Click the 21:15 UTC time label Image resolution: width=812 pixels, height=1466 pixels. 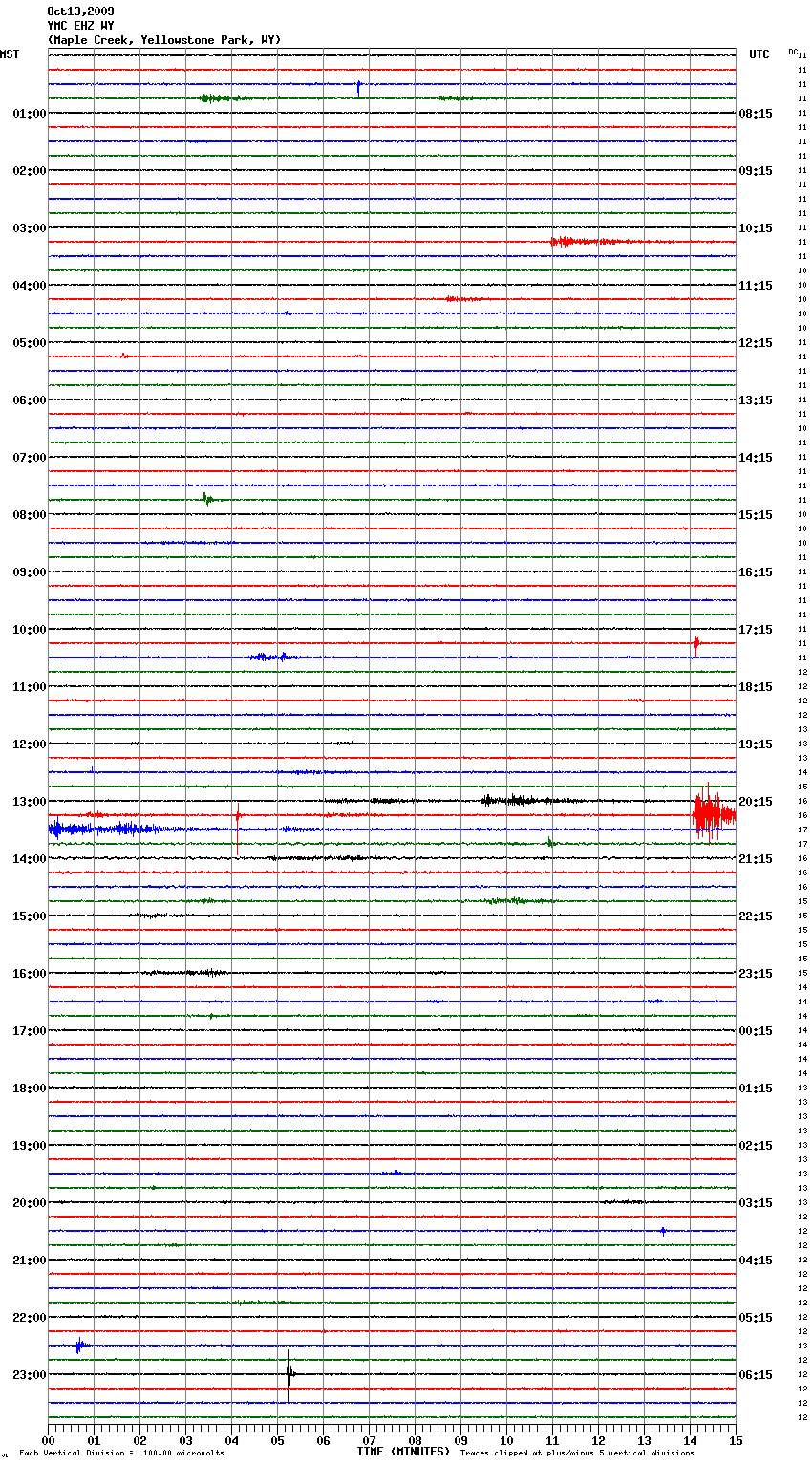(x=756, y=859)
